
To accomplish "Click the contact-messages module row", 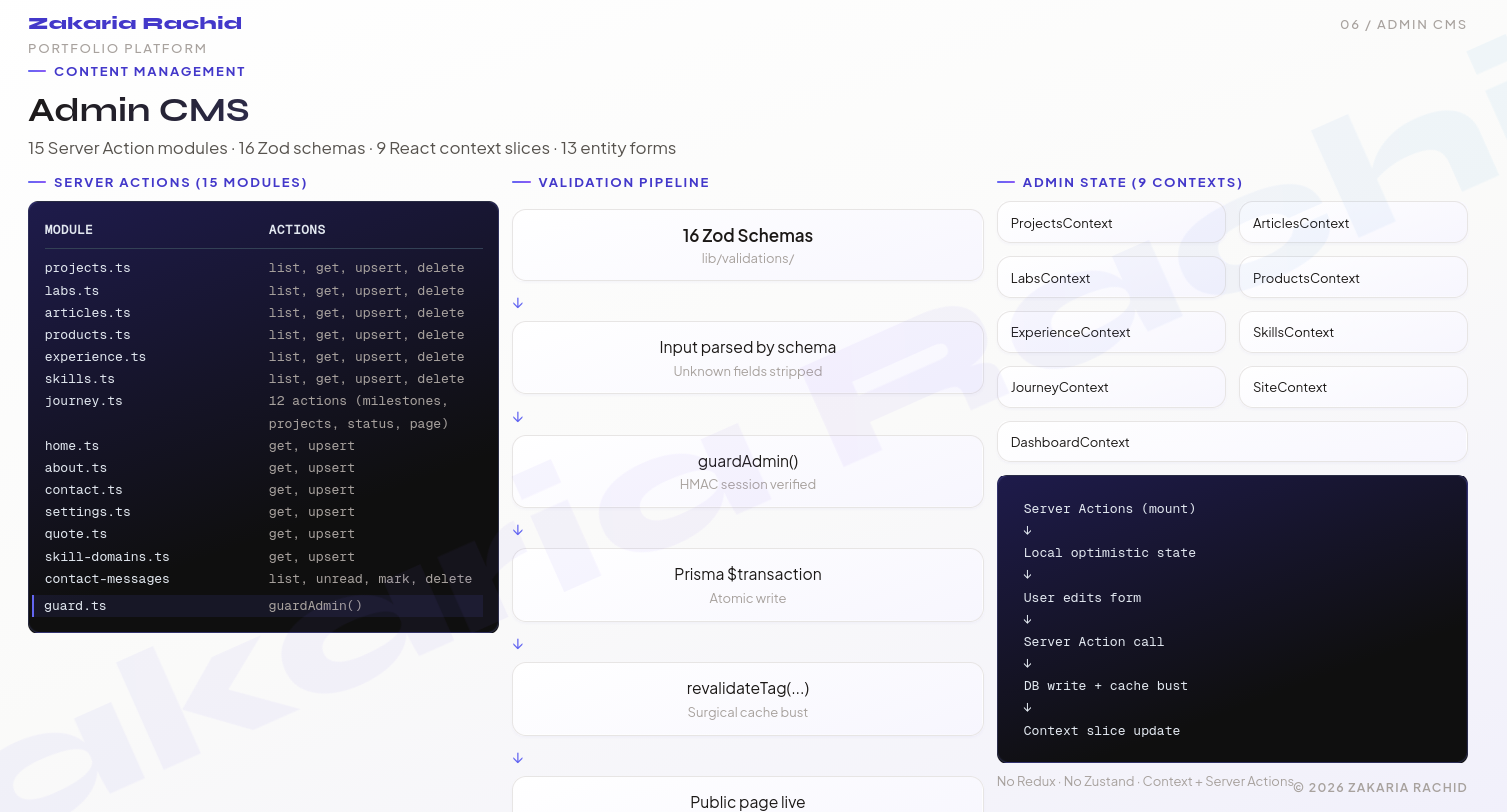I will (x=263, y=579).
